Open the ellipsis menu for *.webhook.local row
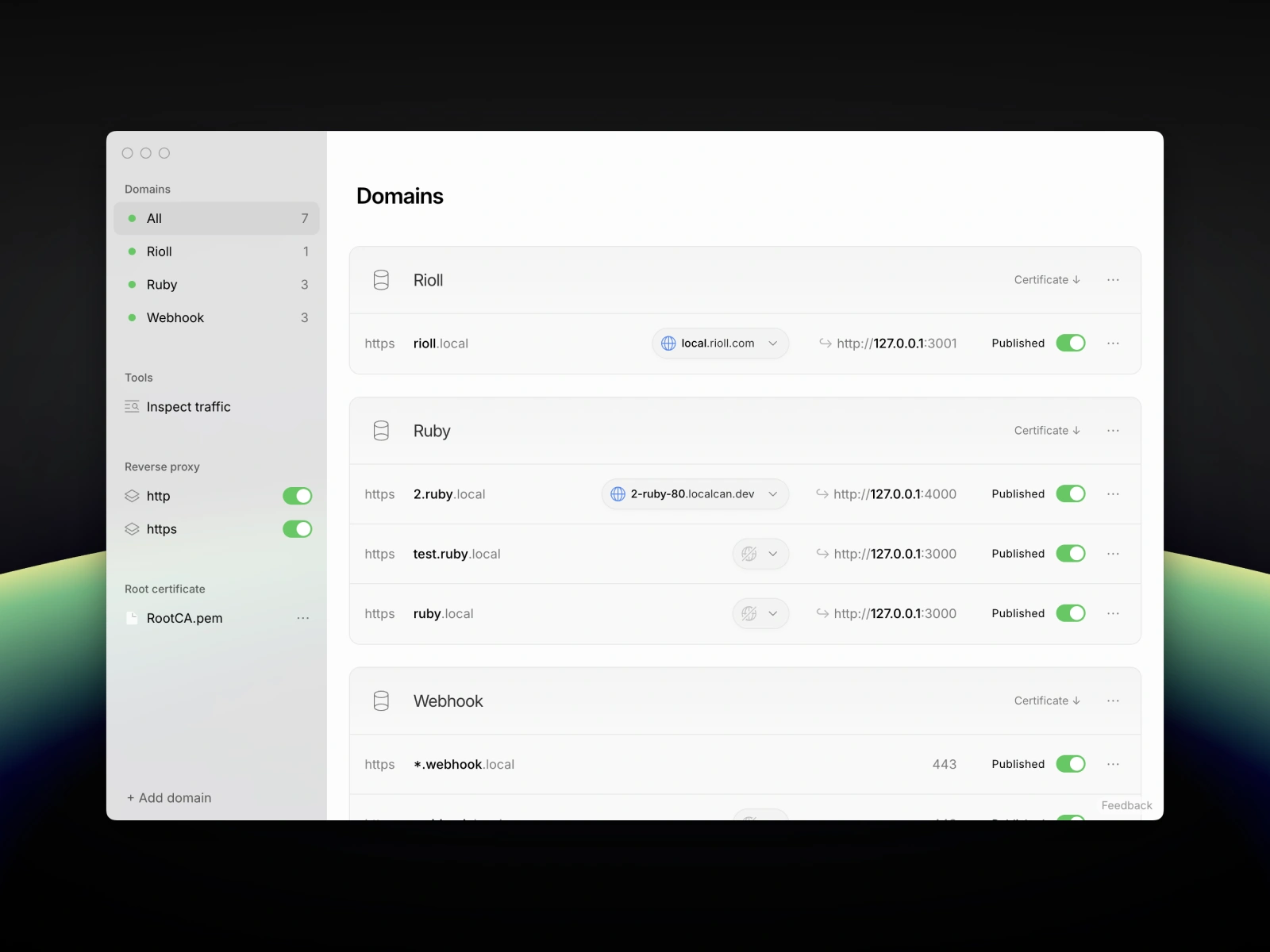This screenshot has width=1270, height=952. point(1113,764)
